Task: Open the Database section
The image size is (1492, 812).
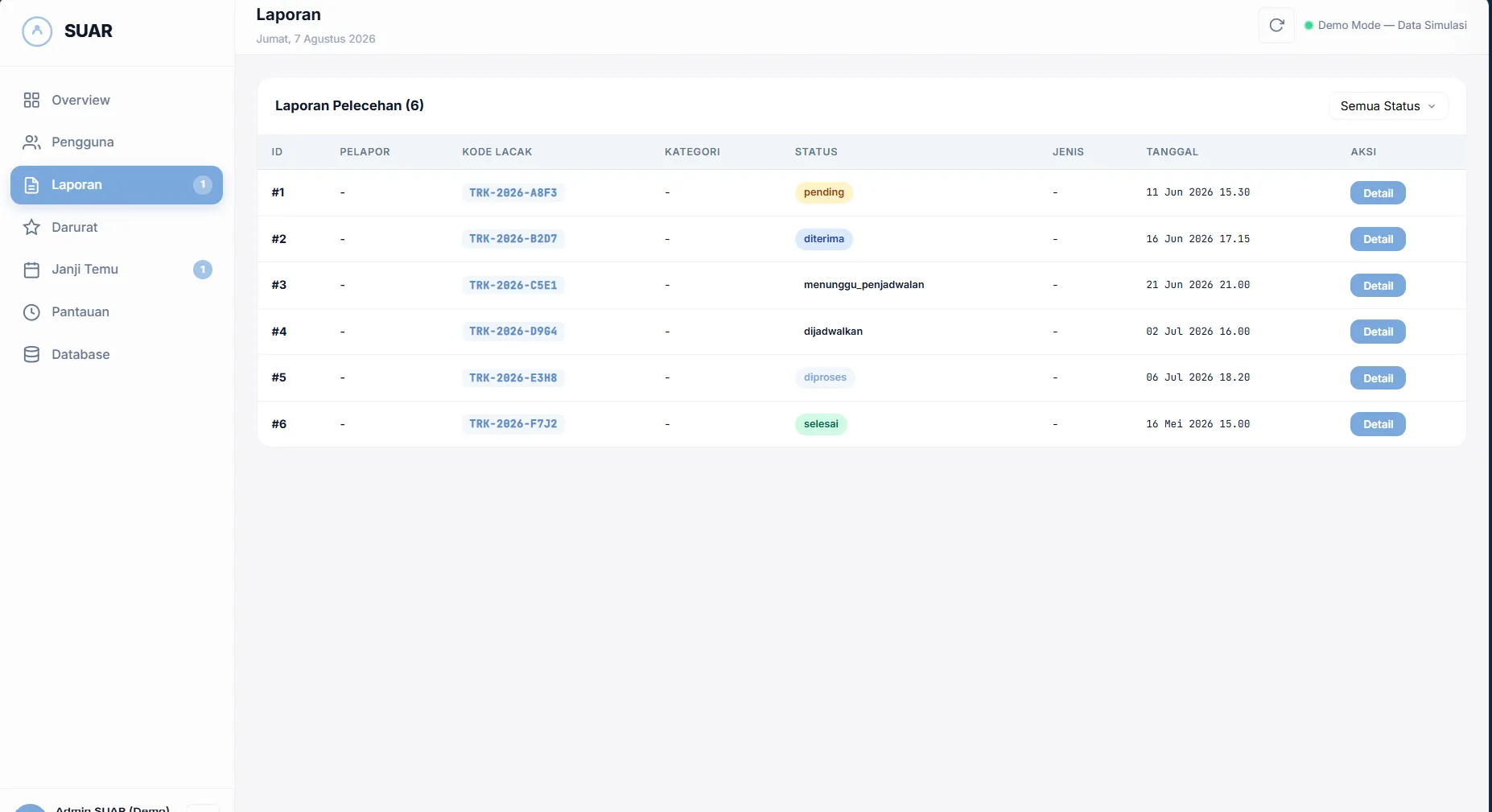Action: point(117,355)
